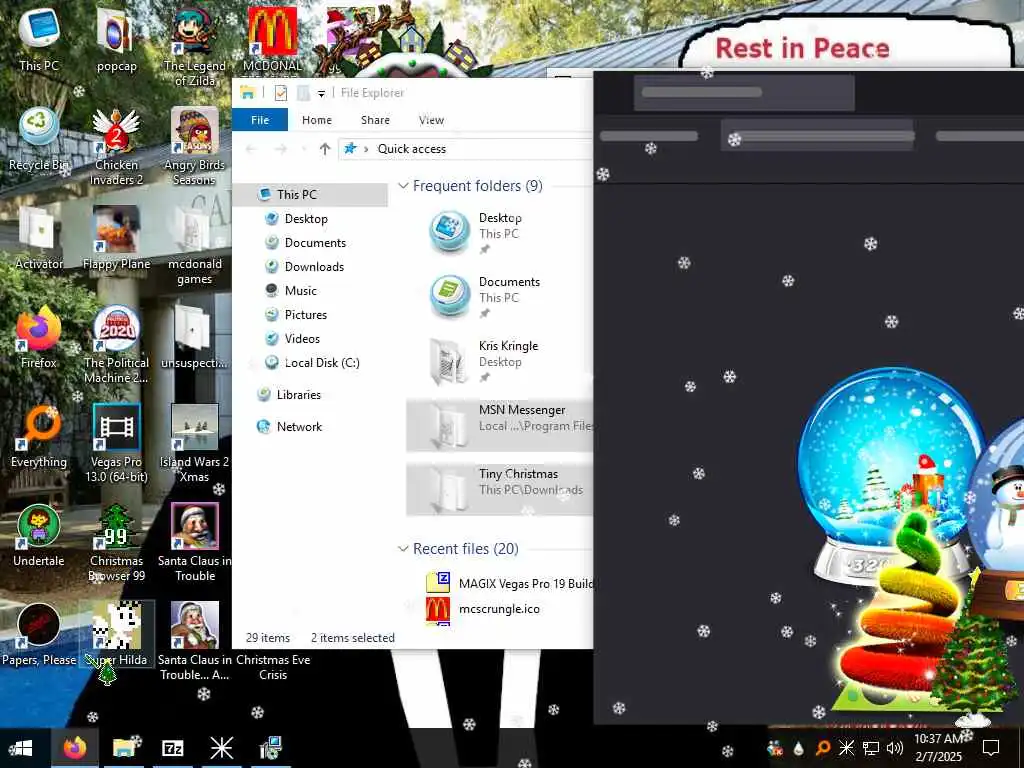Select the Tiny Christmas frequent folder
This screenshot has width=1024, height=768.
[500, 489]
